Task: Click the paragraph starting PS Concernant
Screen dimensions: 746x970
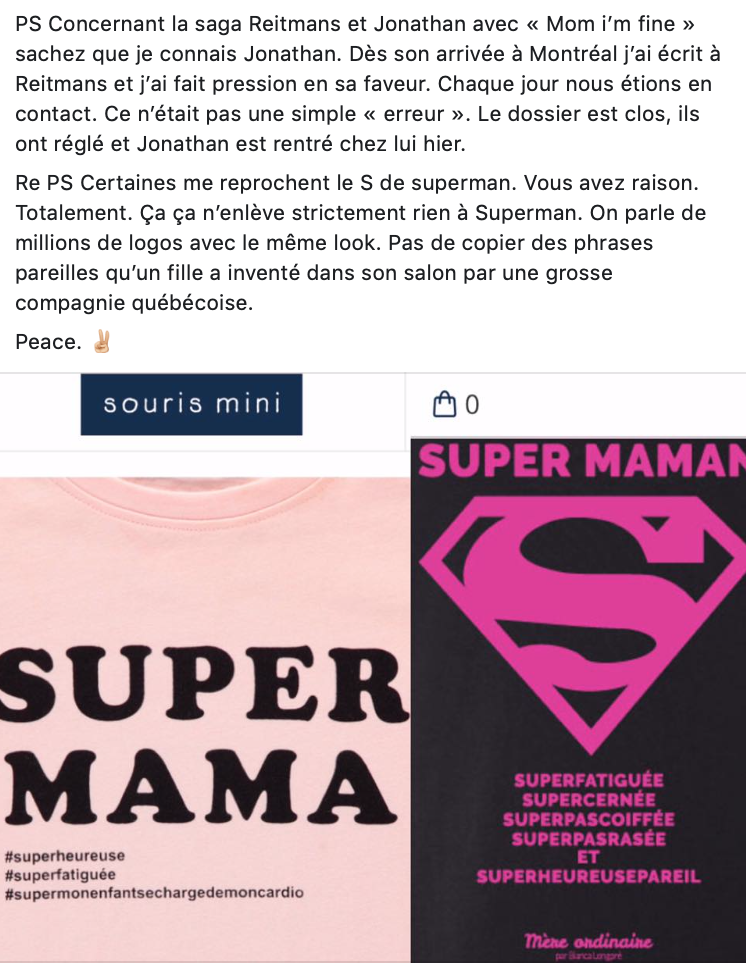Action: [367, 84]
